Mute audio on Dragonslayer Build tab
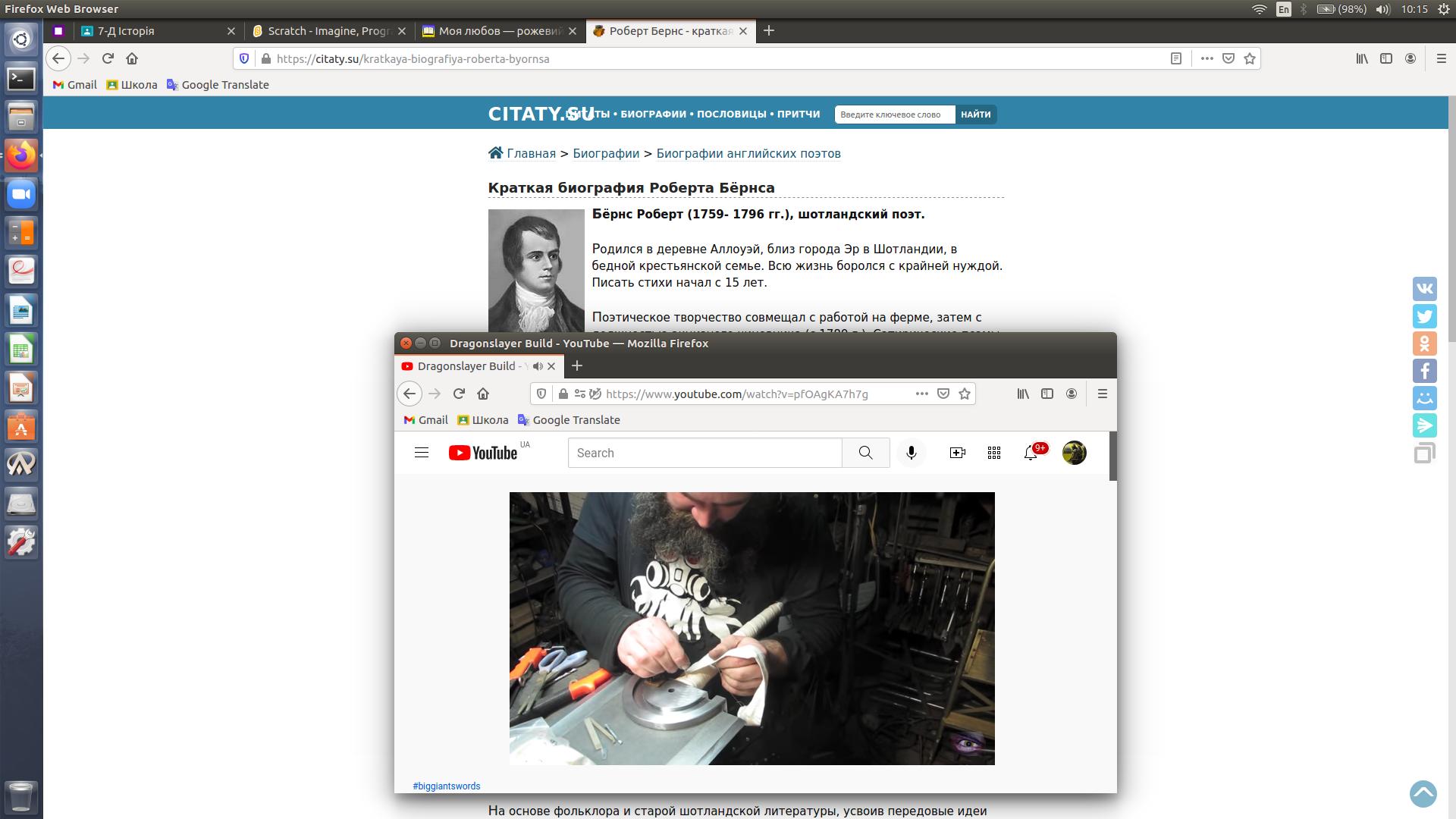Screen dimensions: 1456x819 click(538, 366)
